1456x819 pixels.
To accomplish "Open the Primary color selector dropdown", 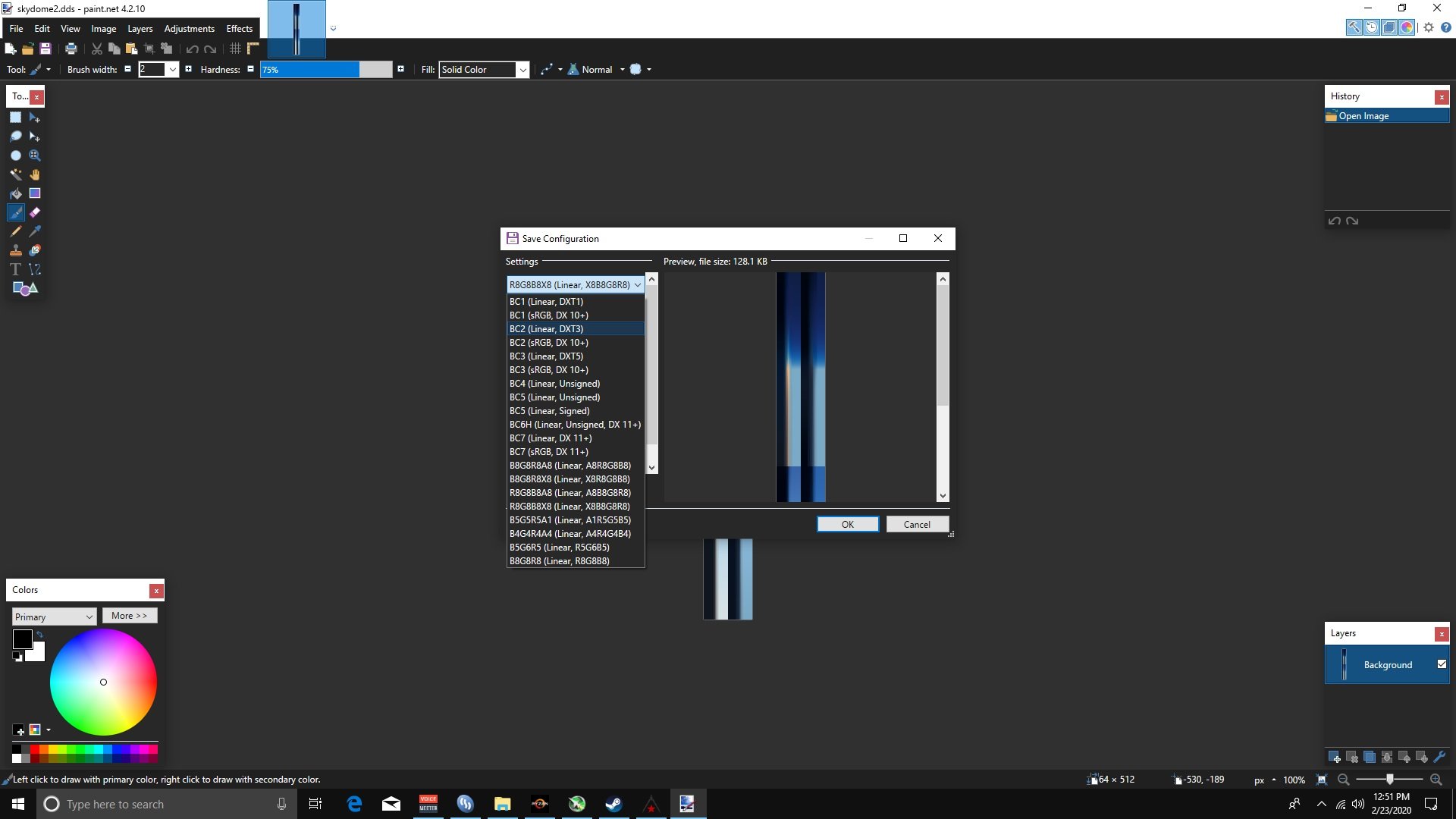I will pyautogui.click(x=54, y=617).
